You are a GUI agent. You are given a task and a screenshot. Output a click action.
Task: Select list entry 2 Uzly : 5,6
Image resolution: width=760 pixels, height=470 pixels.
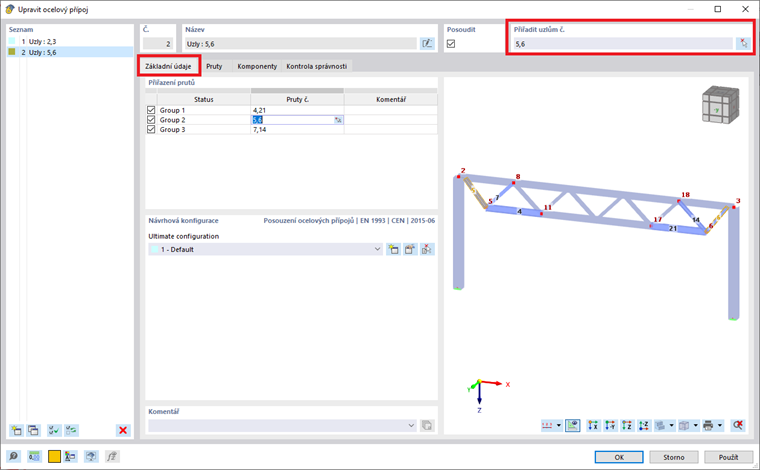tap(70, 52)
